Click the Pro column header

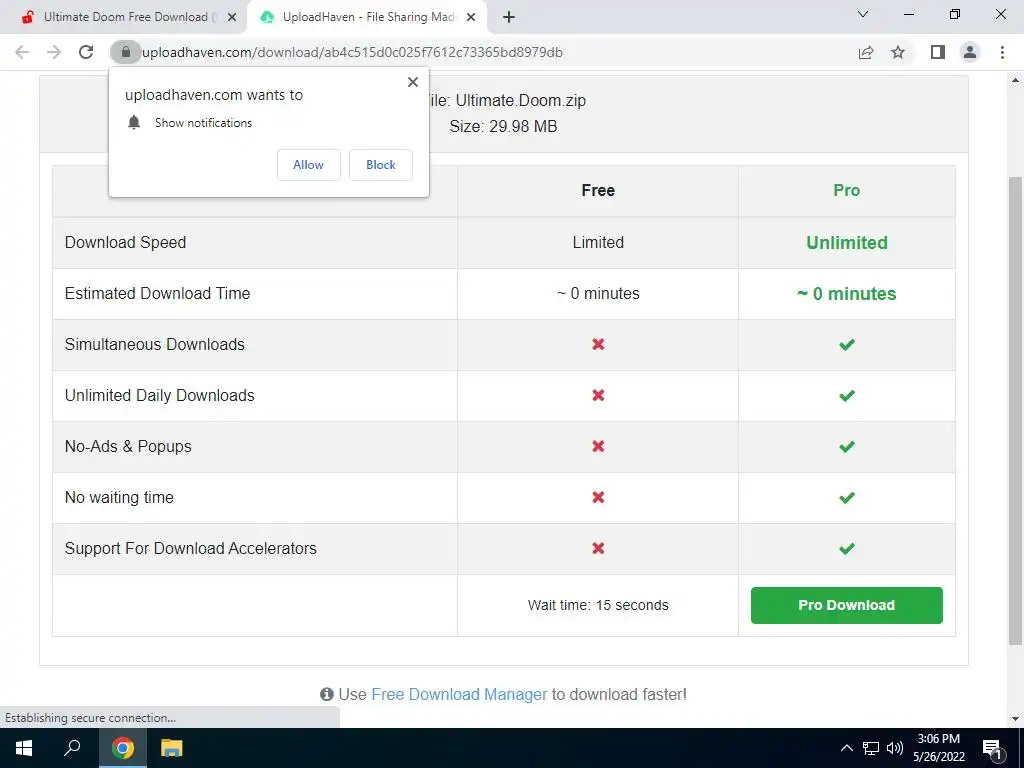coord(846,190)
